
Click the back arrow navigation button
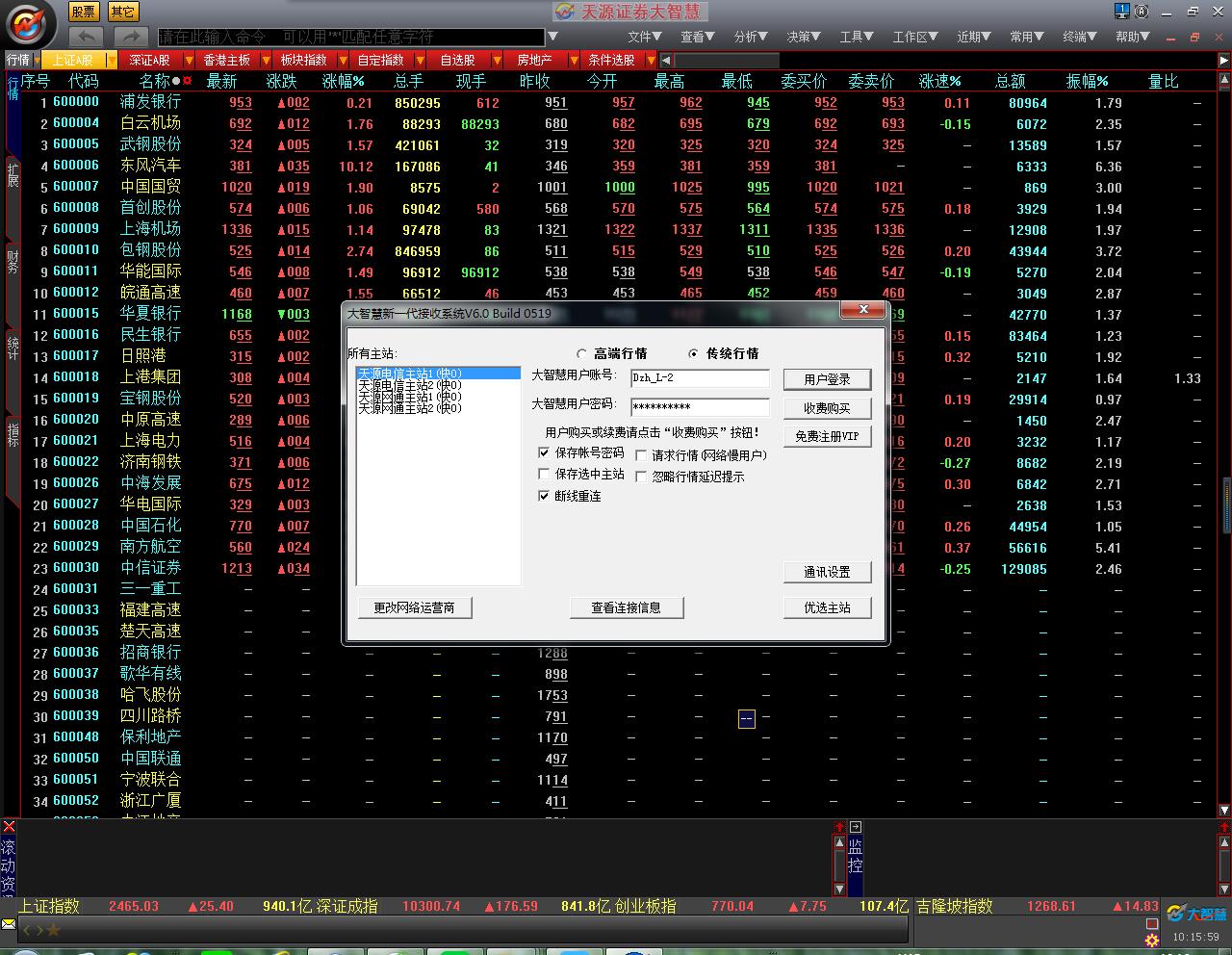coord(85,37)
